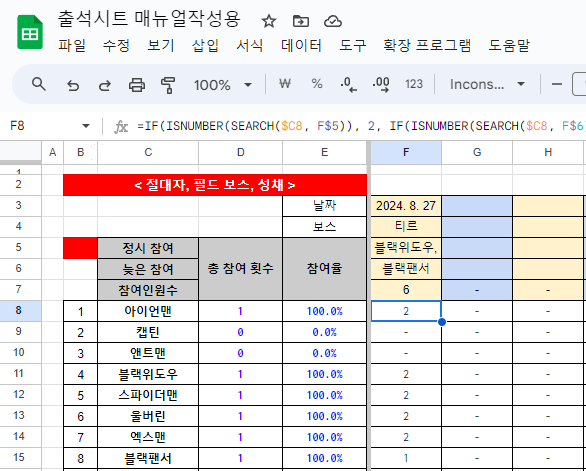The width and height of the screenshot is (586, 471).
Task: Select column H header
Action: pos(548,152)
